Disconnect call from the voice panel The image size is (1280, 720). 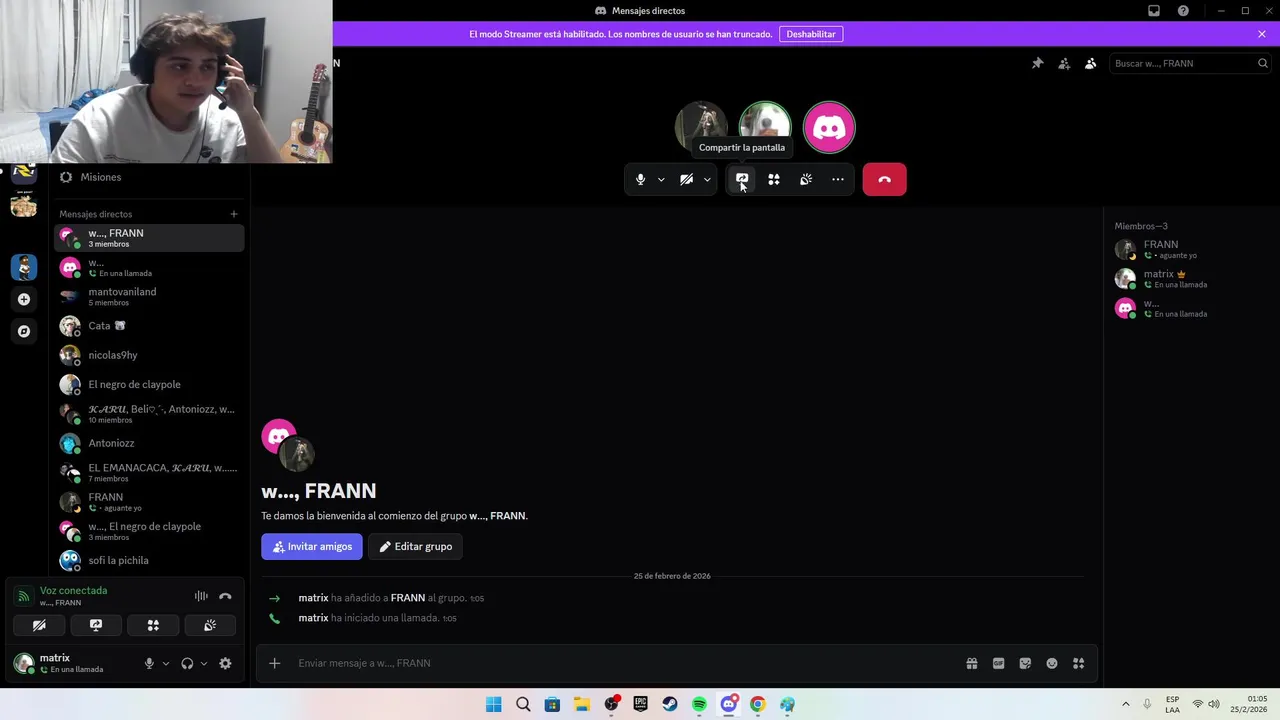pos(225,596)
